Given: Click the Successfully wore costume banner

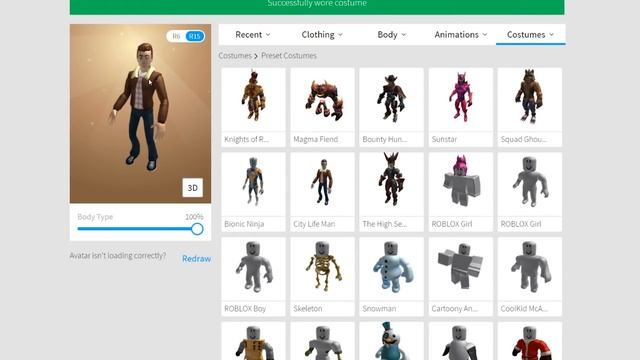Looking at the screenshot, I should tap(317, 7).
